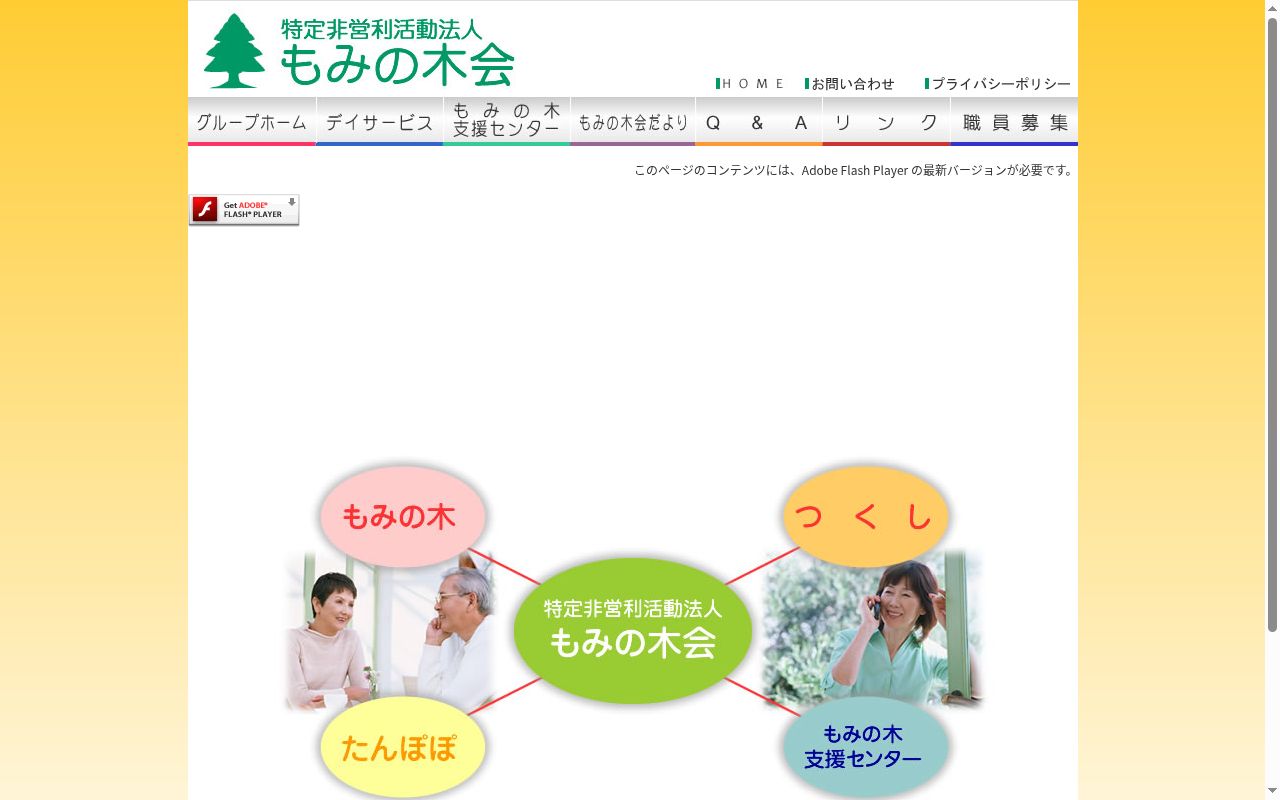
Task: Click the blue もみの木支援センター oval
Action: [865, 747]
